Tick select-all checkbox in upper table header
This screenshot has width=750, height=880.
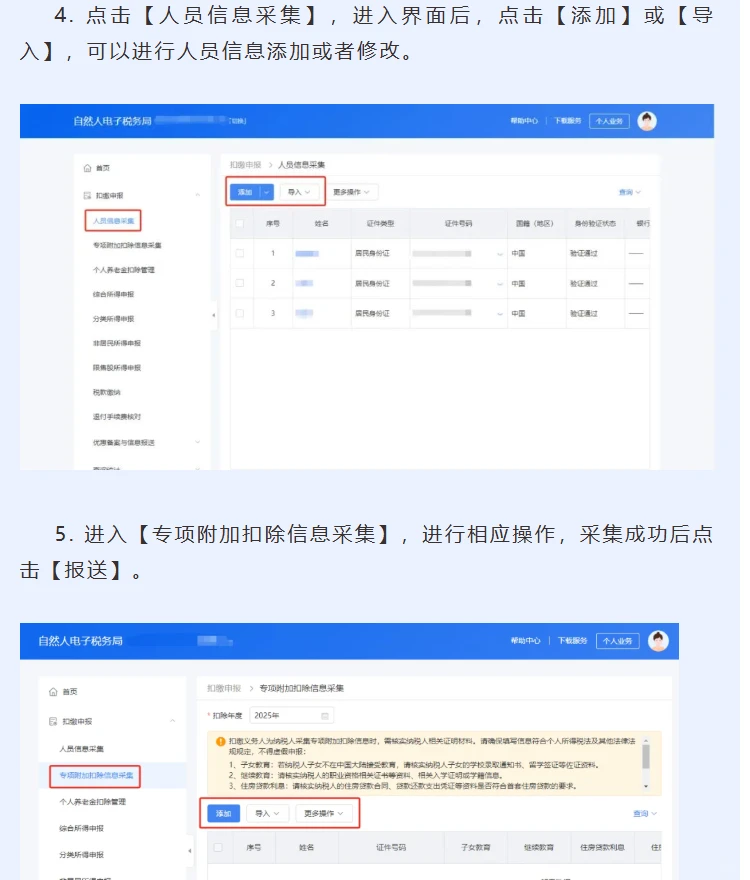(x=240, y=224)
